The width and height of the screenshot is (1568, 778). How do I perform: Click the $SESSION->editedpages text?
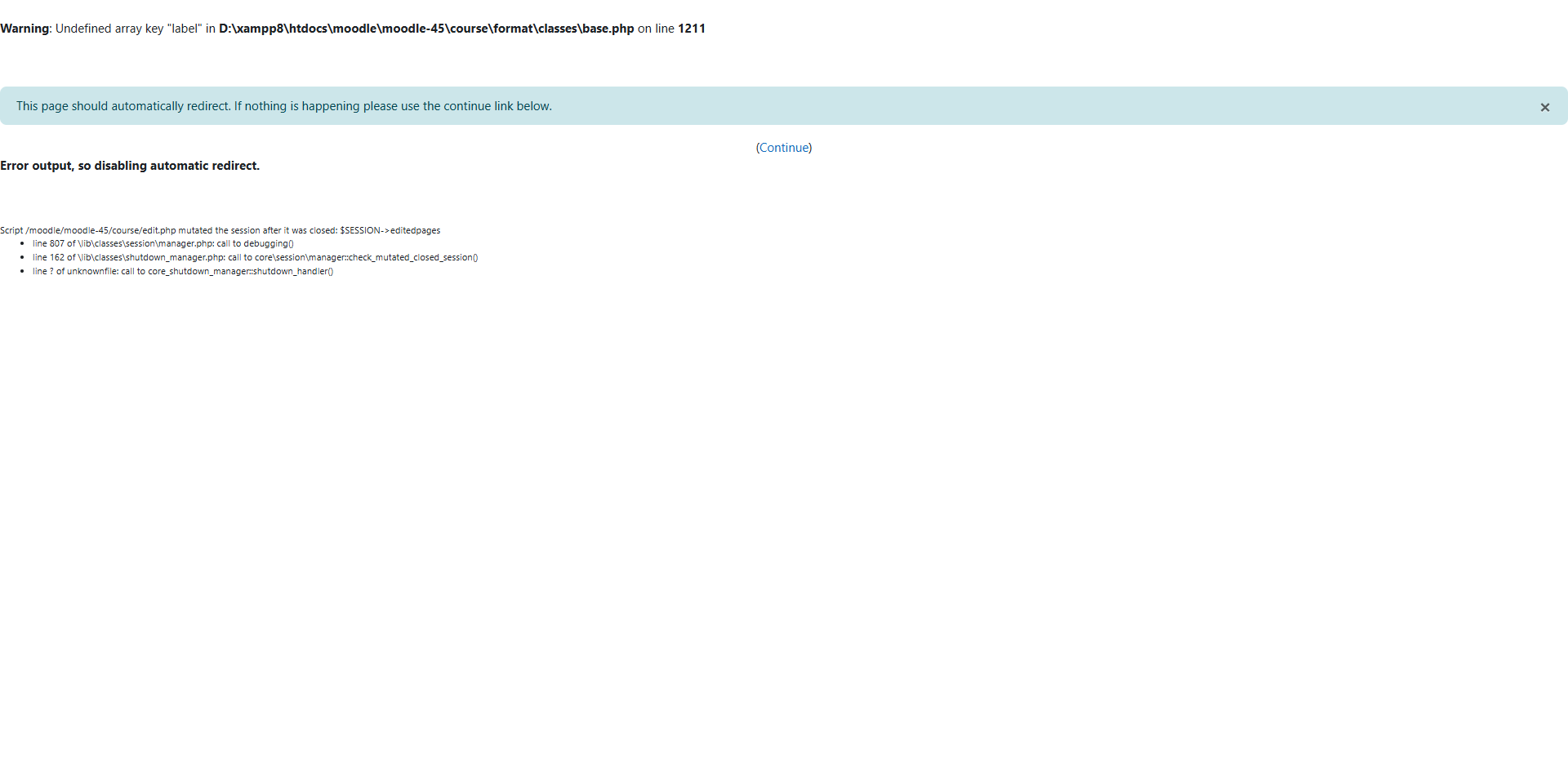click(390, 230)
